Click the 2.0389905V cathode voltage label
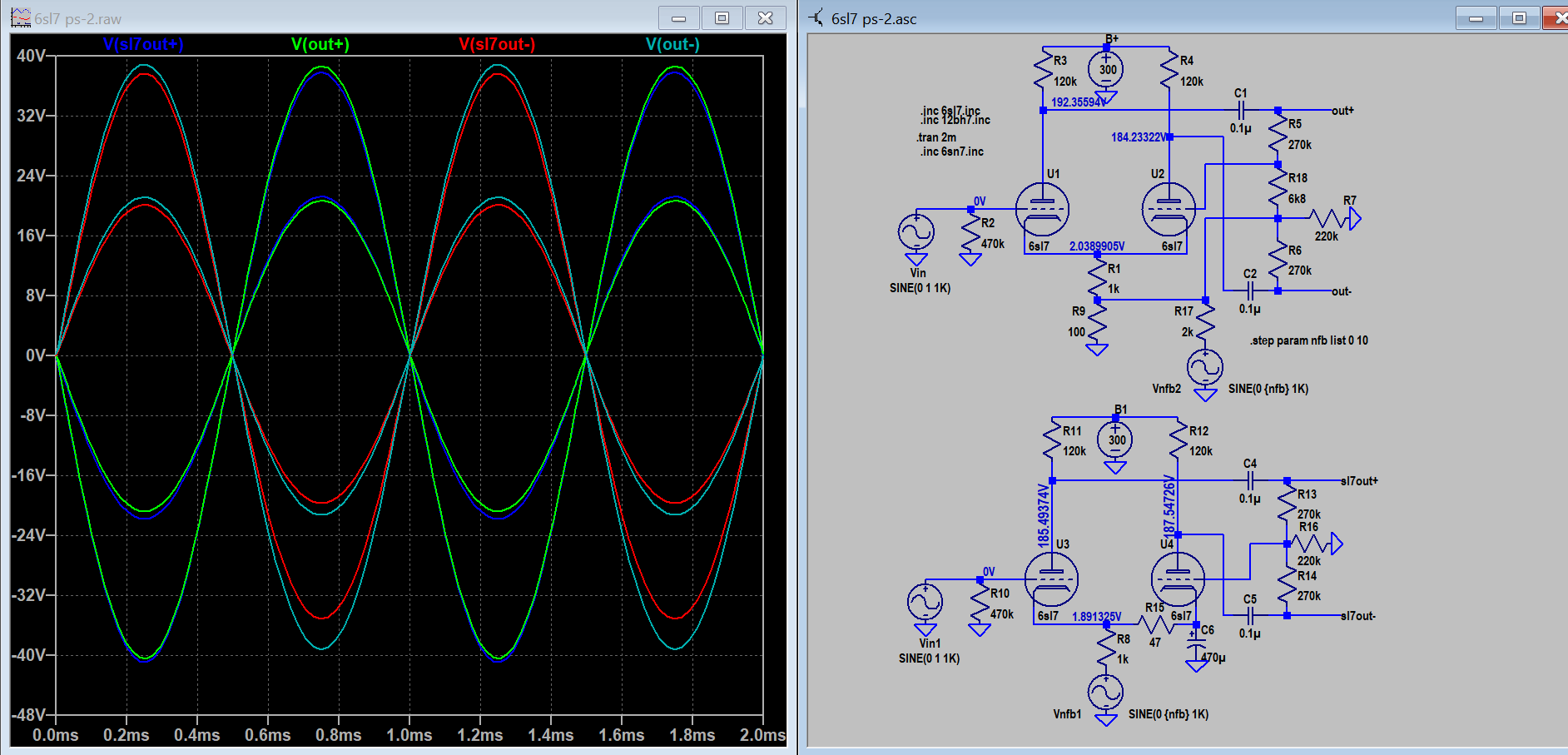 pyautogui.click(x=1096, y=246)
